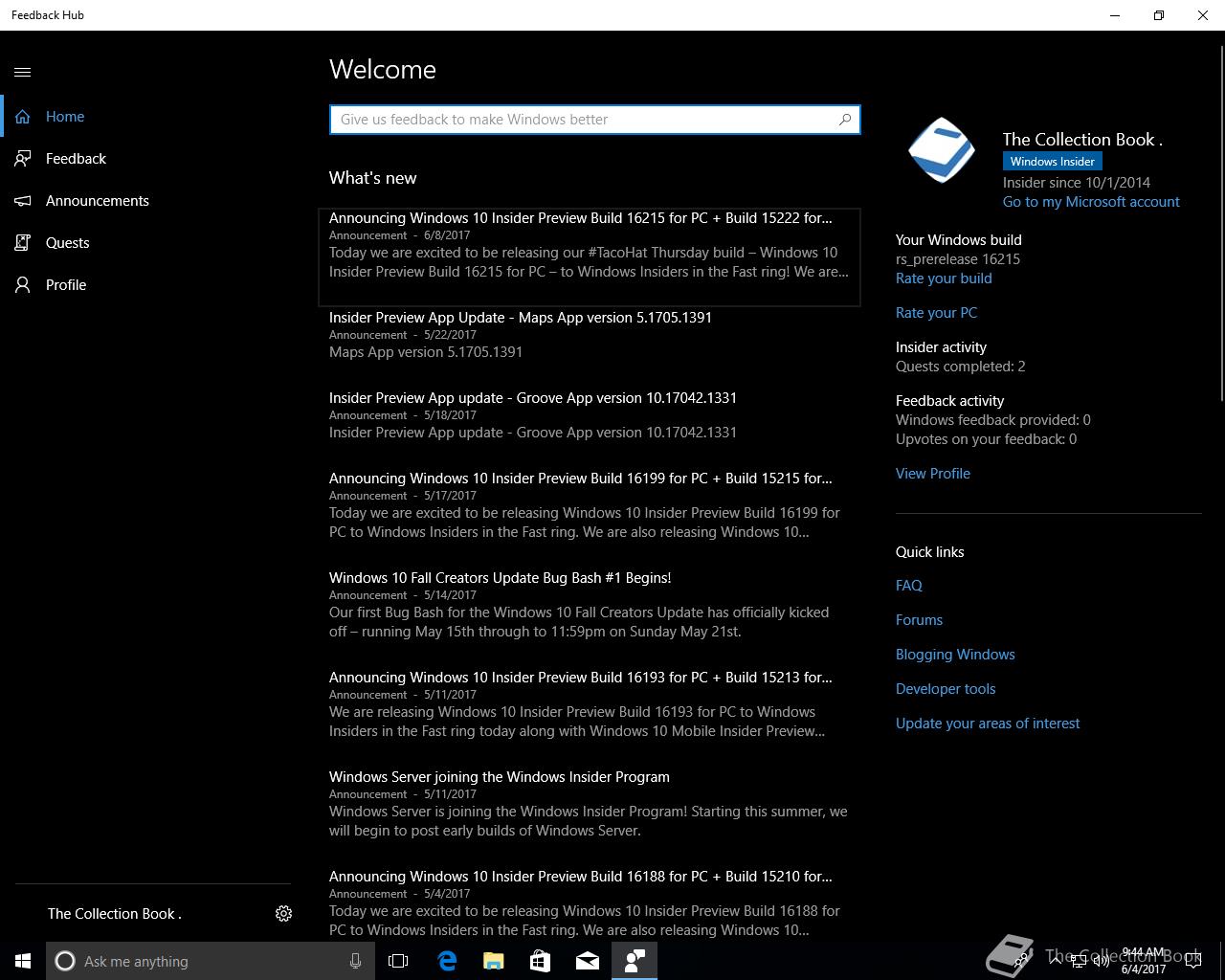Click Rate your build link
1225x980 pixels.
pyautogui.click(x=944, y=278)
